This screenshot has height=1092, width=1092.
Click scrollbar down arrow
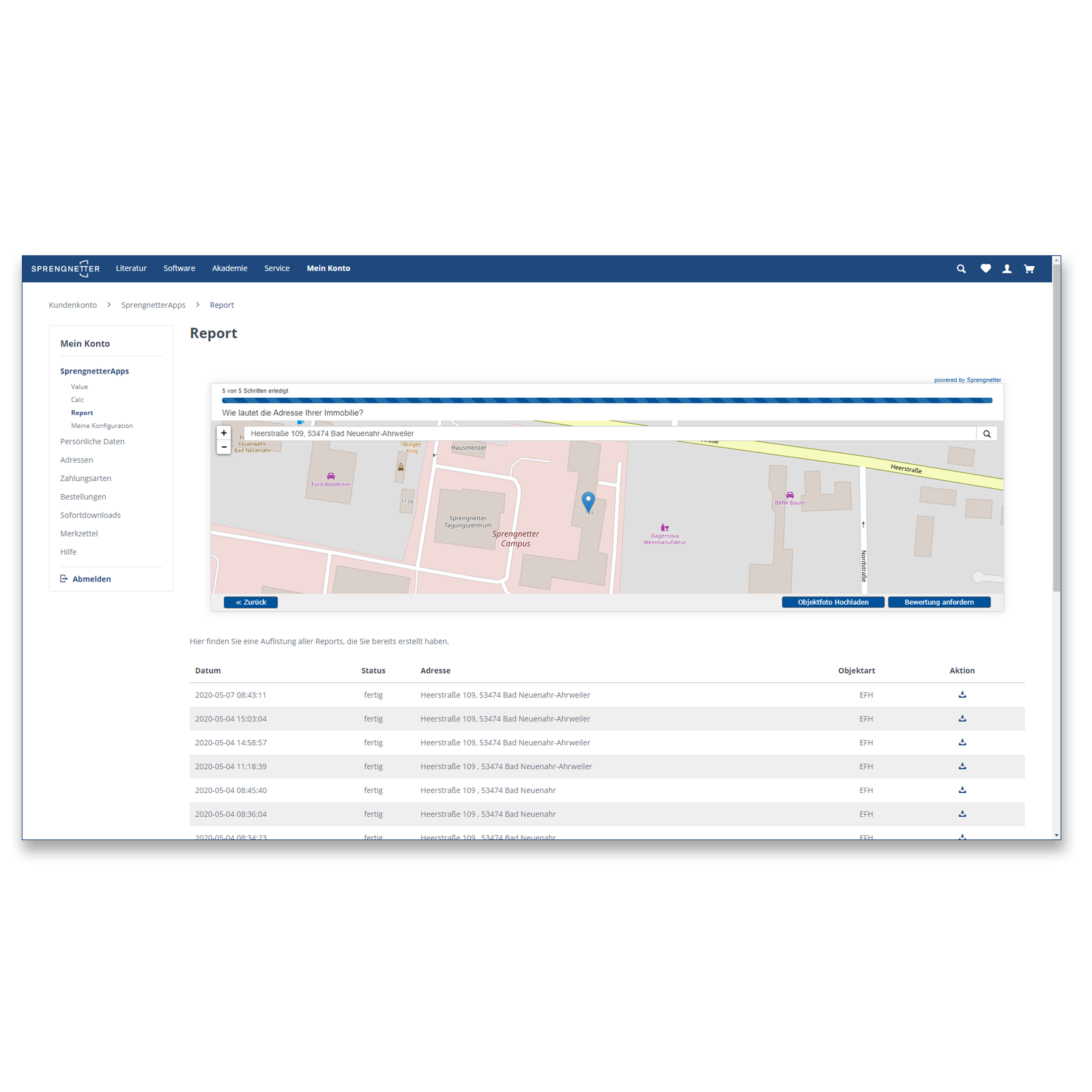(1057, 835)
